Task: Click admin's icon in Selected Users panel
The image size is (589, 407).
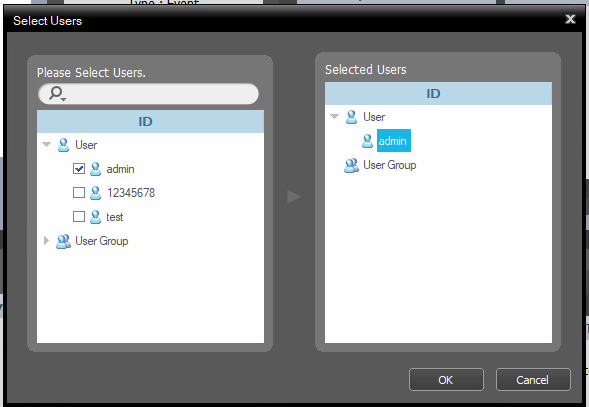Action: pos(367,141)
